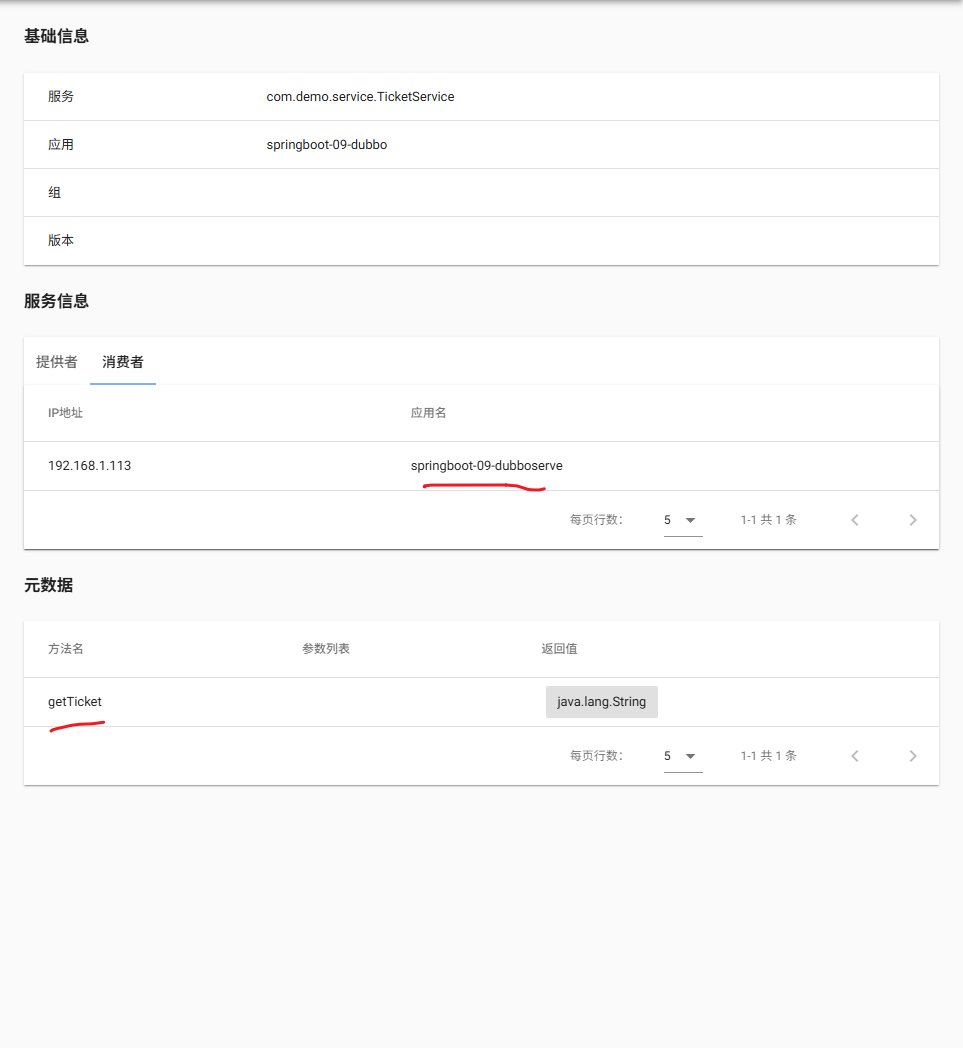
Task: Click '1-1 共 1 条' in 元数据 table
Action: pyautogui.click(x=769, y=756)
